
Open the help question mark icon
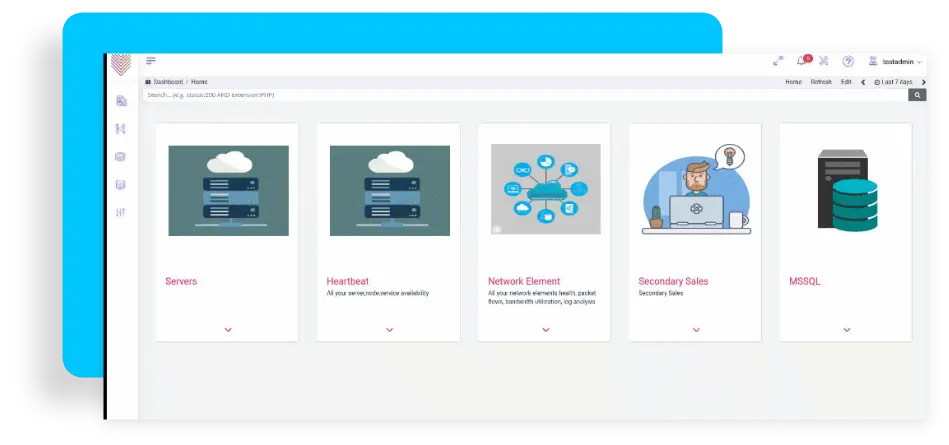click(x=848, y=61)
